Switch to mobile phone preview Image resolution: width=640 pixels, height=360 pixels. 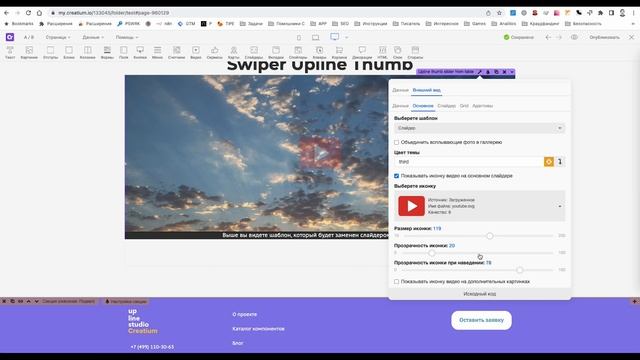coord(299,38)
